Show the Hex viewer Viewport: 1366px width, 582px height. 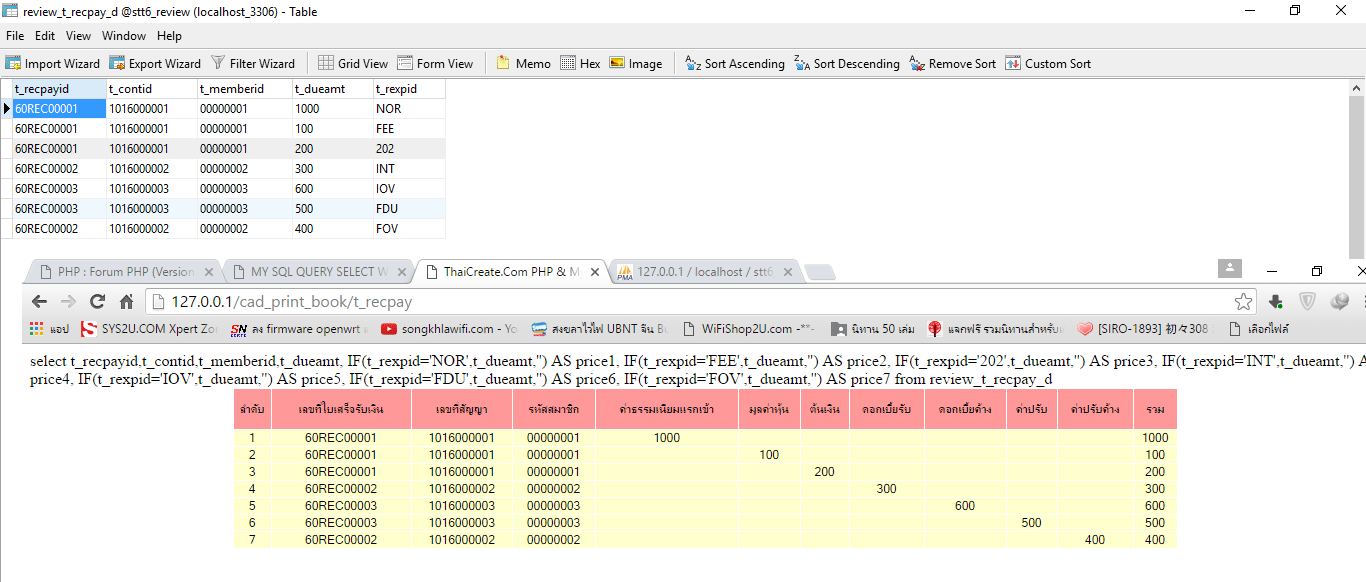click(580, 63)
